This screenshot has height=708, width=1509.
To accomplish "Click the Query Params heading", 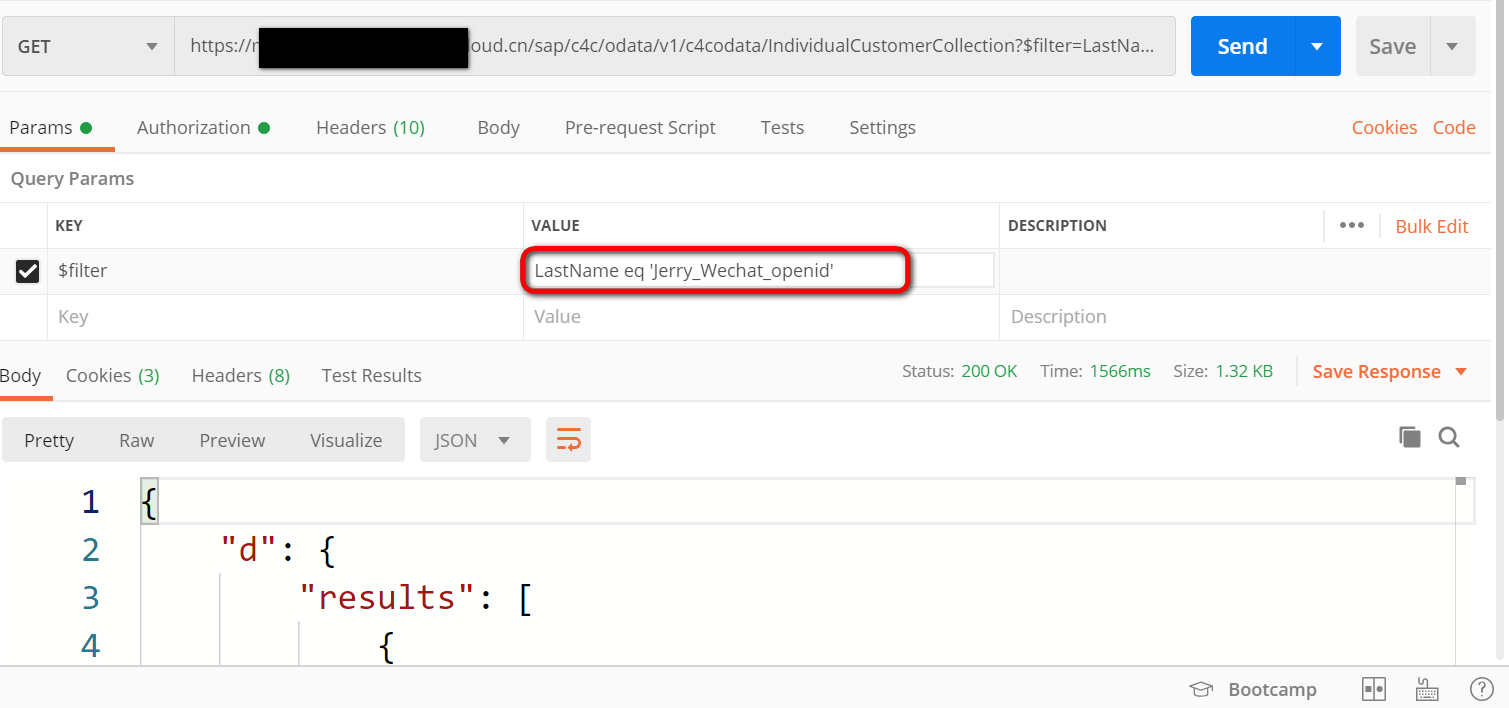I will (x=72, y=179).
